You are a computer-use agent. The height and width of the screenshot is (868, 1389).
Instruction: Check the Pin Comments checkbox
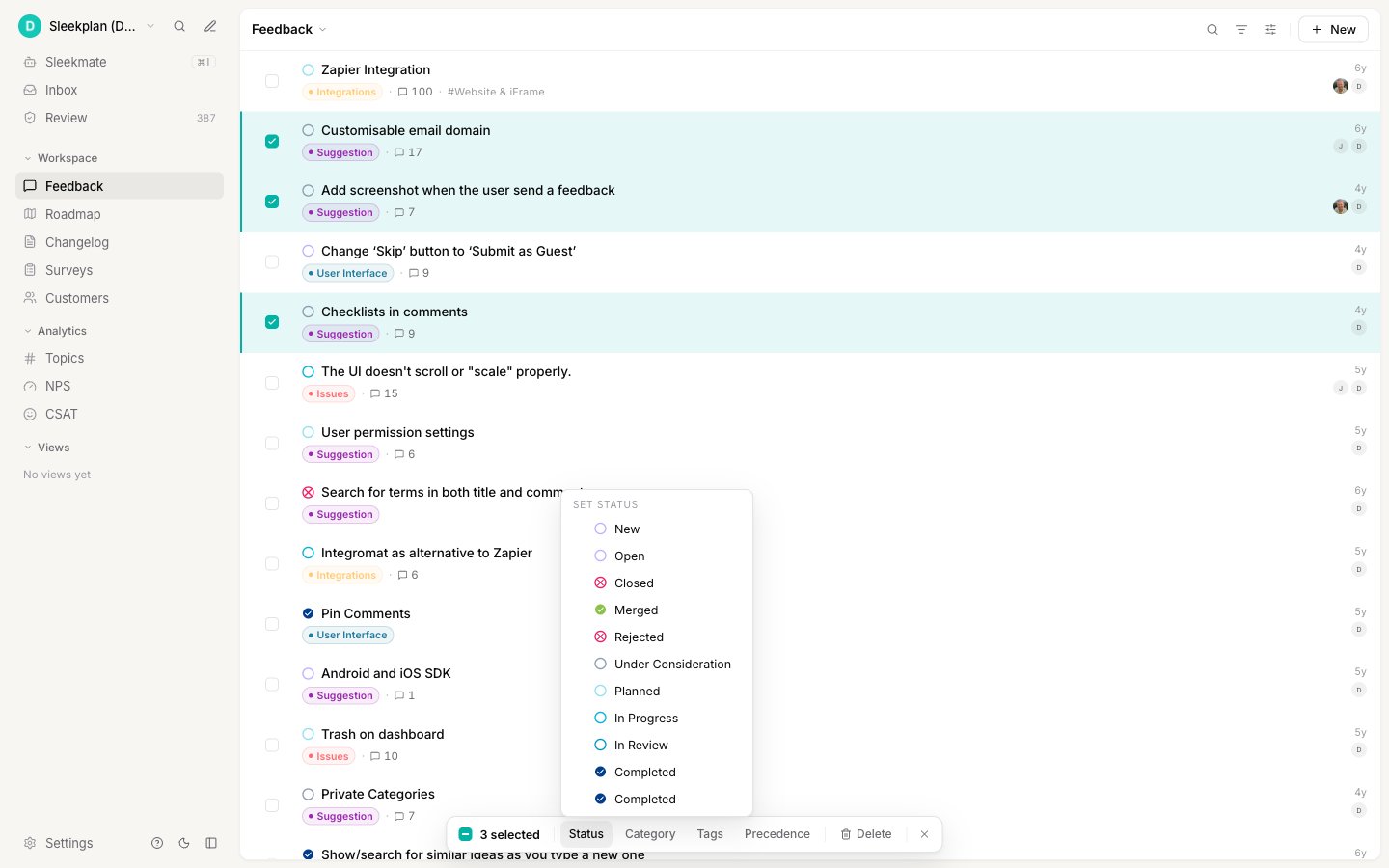point(272,624)
